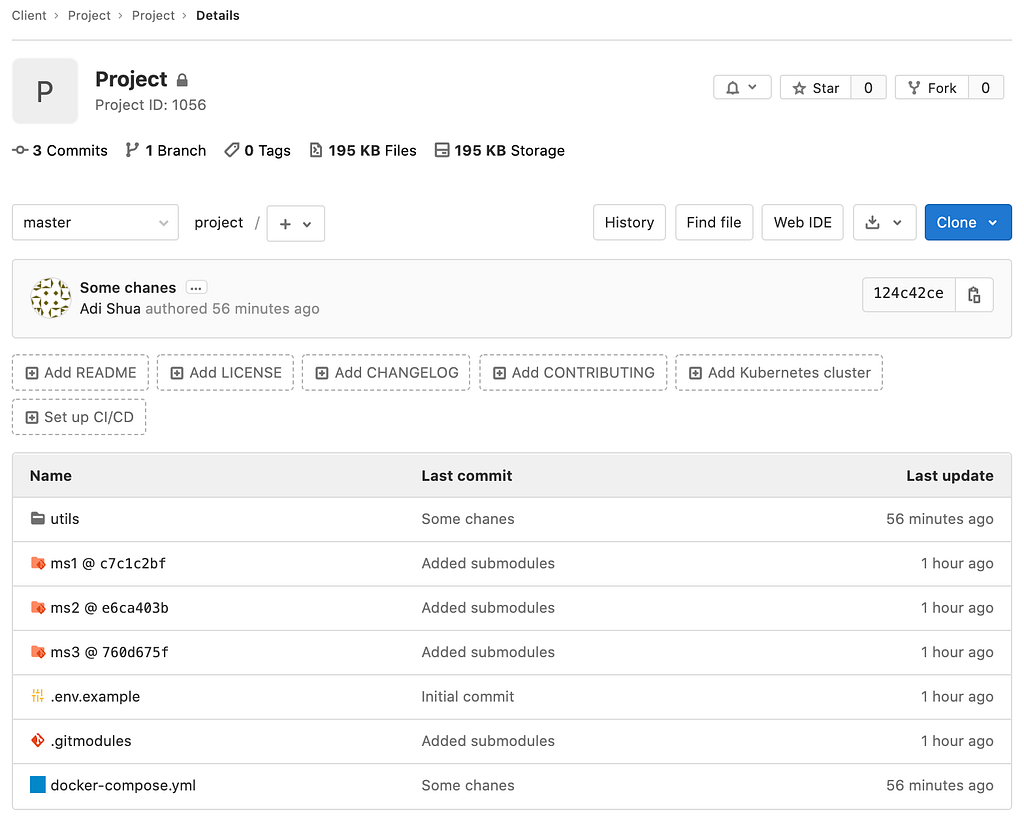Open the download source code menu
This screenshot has width=1024, height=822.
pyautogui.click(x=884, y=223)
